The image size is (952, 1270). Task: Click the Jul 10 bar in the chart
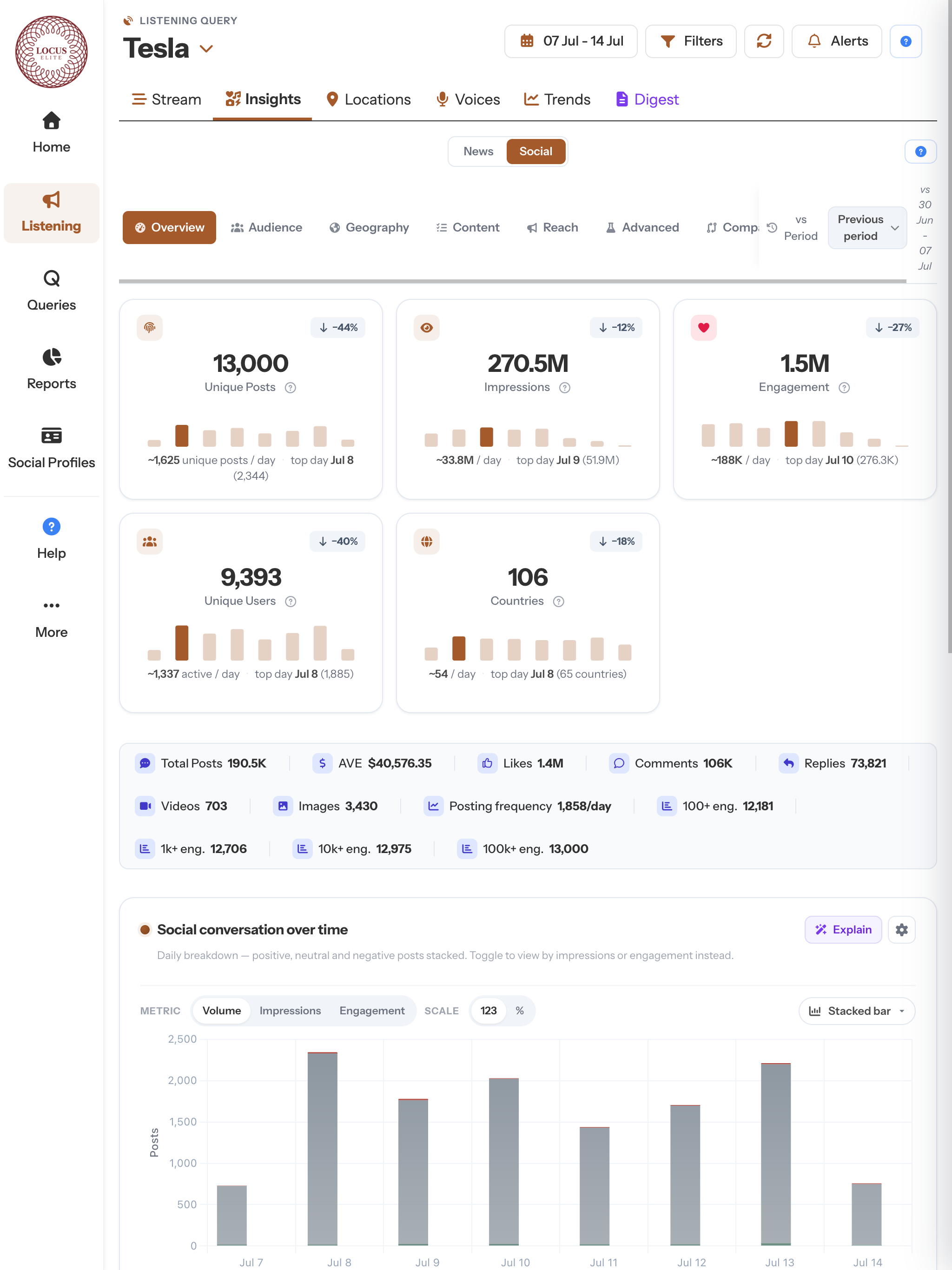(x=503, y=1162)
